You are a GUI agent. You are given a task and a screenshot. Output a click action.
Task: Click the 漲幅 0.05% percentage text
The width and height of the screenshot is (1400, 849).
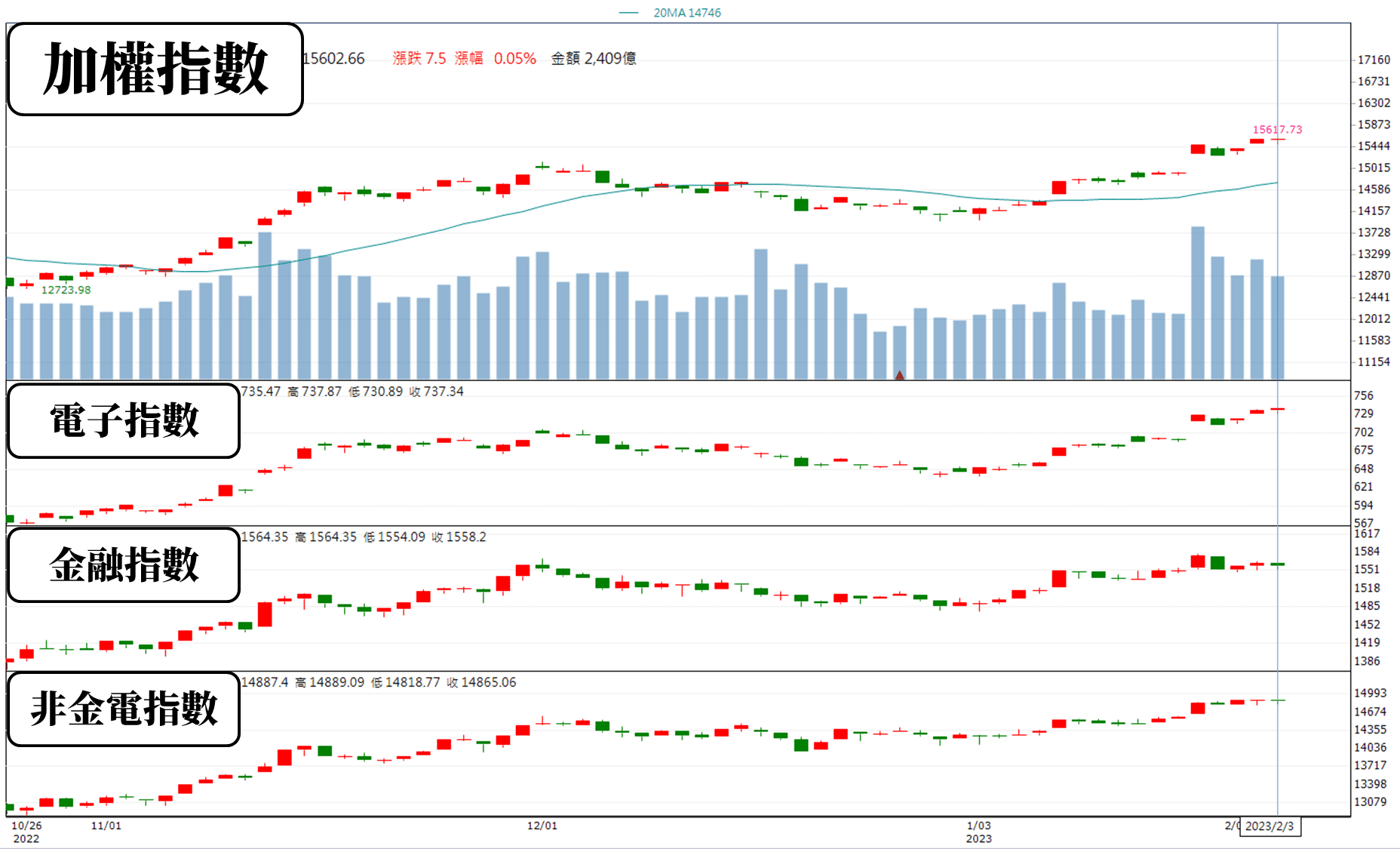495,59
